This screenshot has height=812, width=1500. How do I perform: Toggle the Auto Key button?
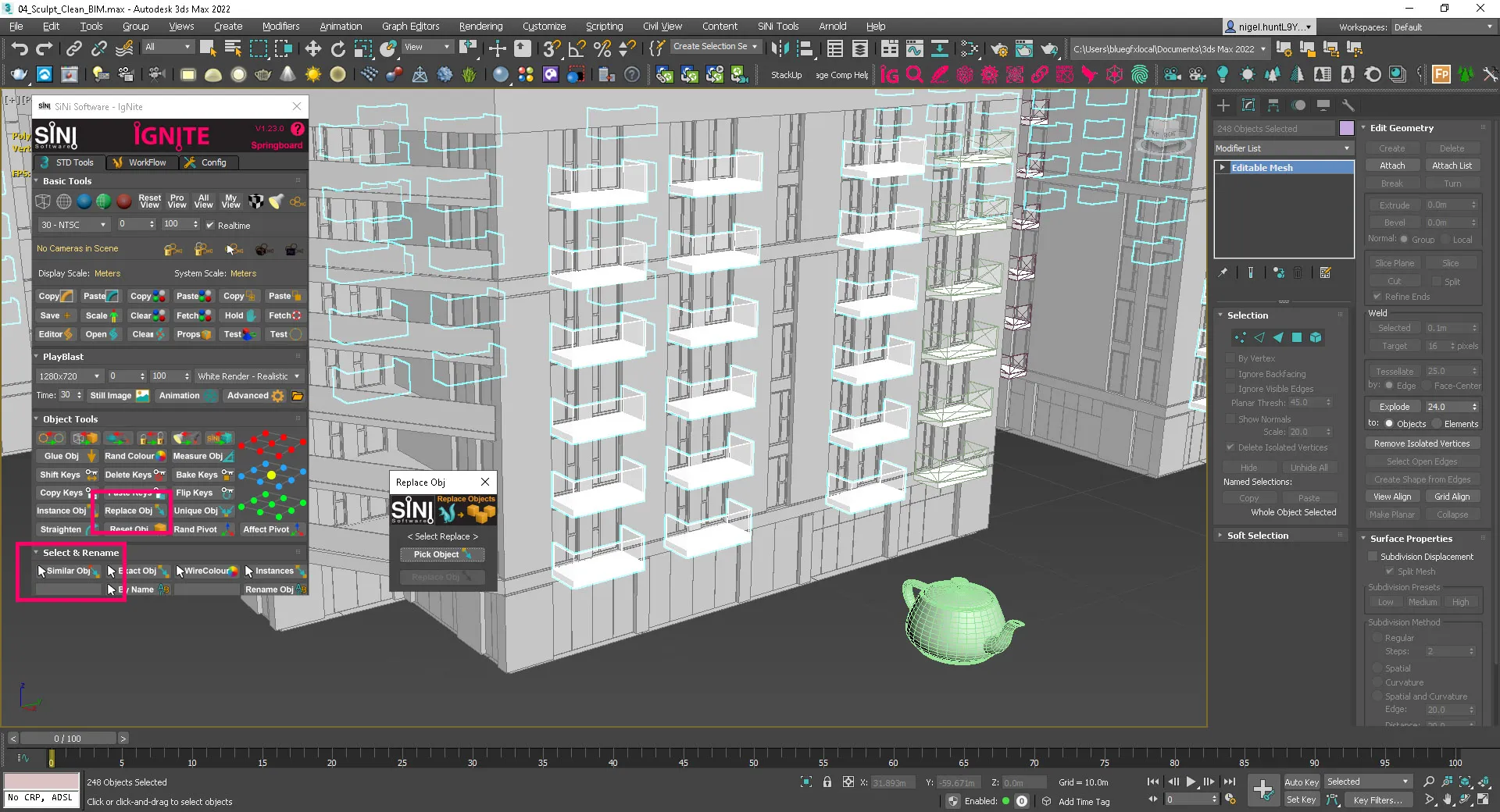click(1302, 782)
